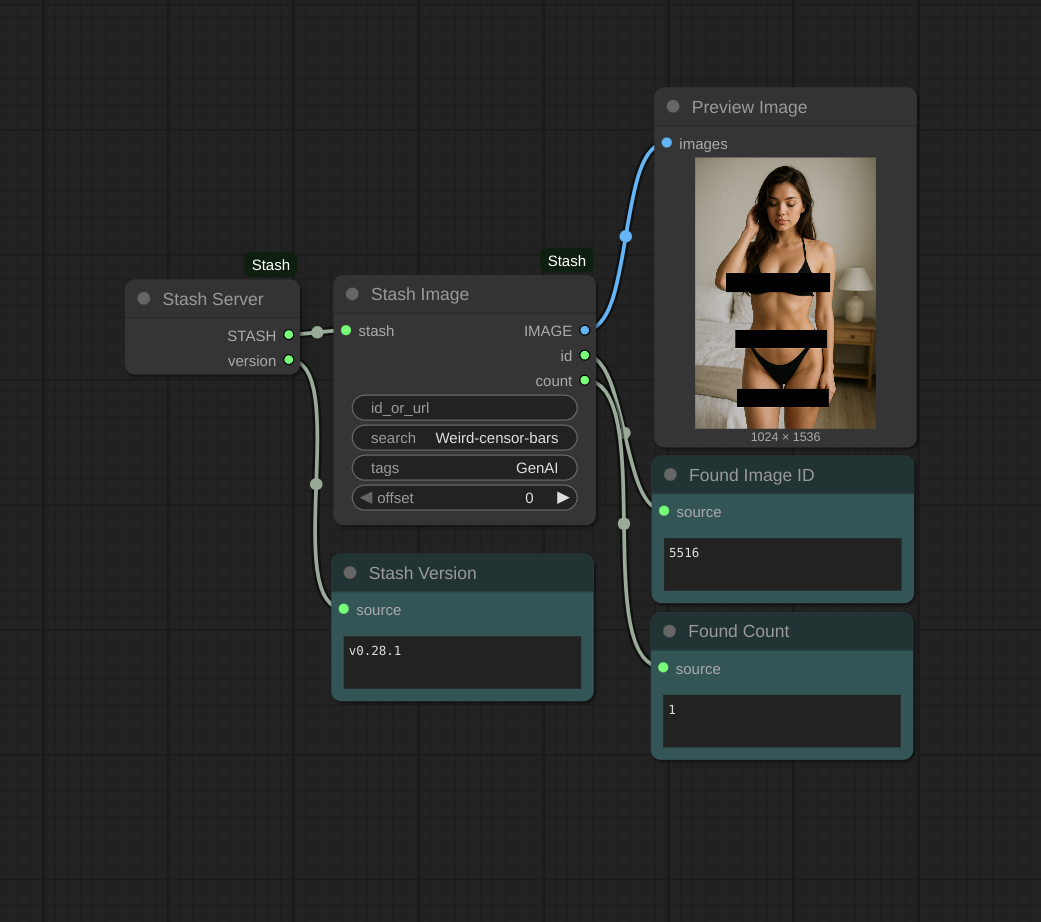Collapse the Found Count node
The image size is (1041, 922).
click(670, 631)
